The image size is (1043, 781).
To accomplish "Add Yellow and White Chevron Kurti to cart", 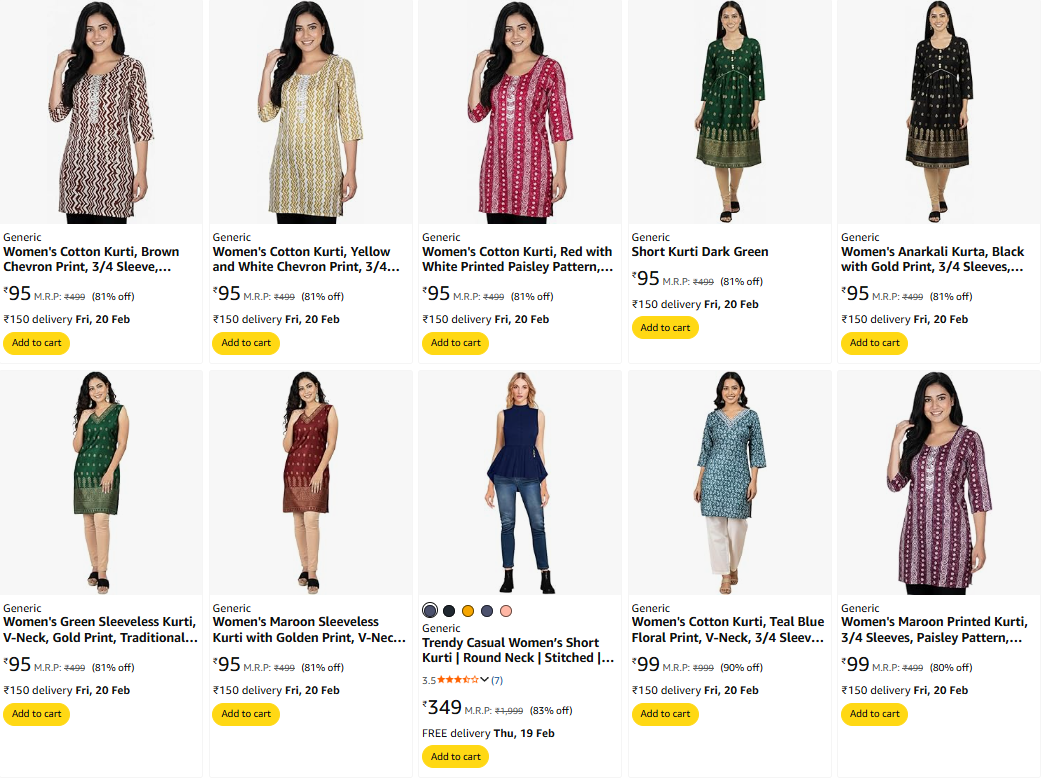I will coord(246,343).
